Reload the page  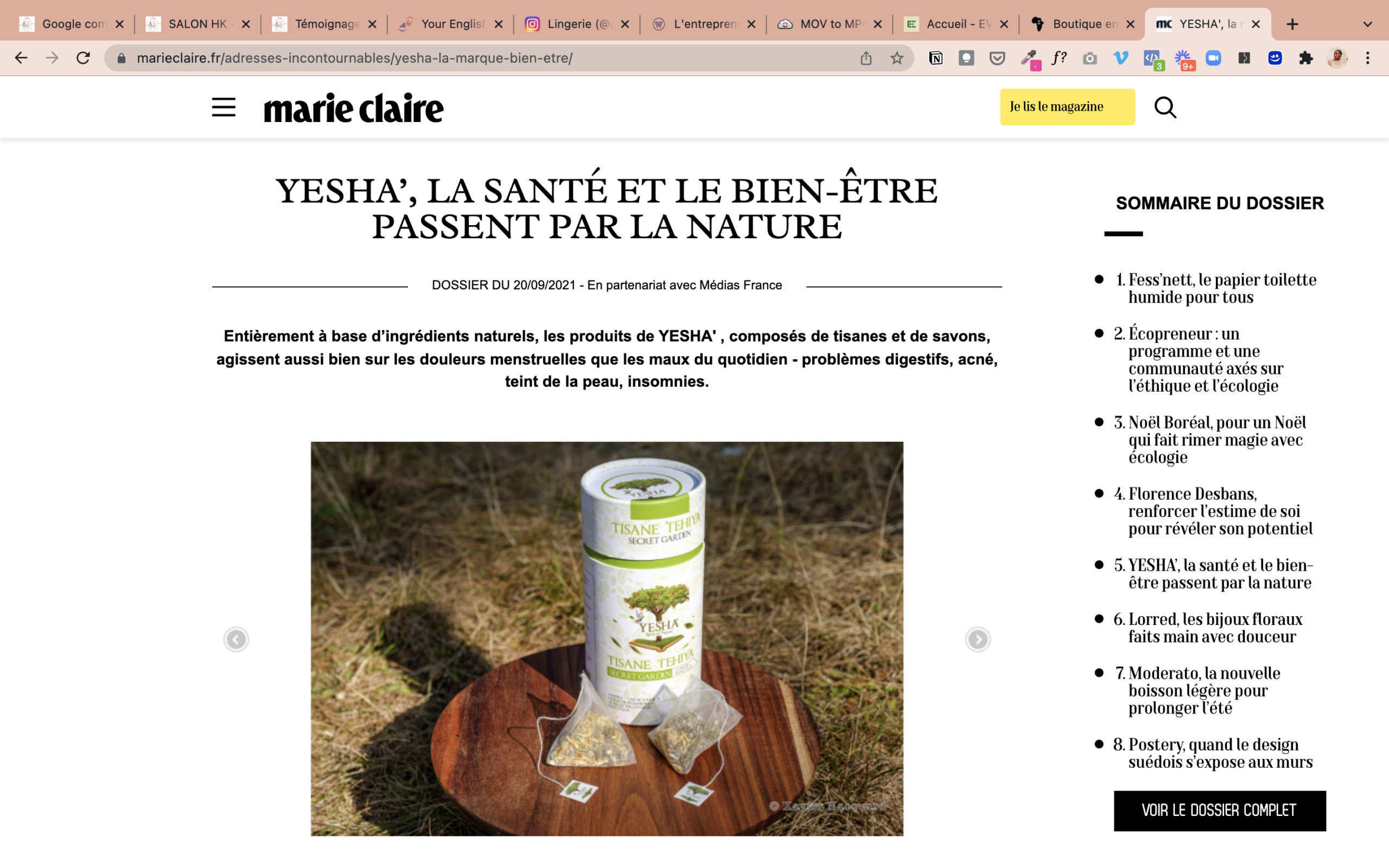[x=83, y=58]
